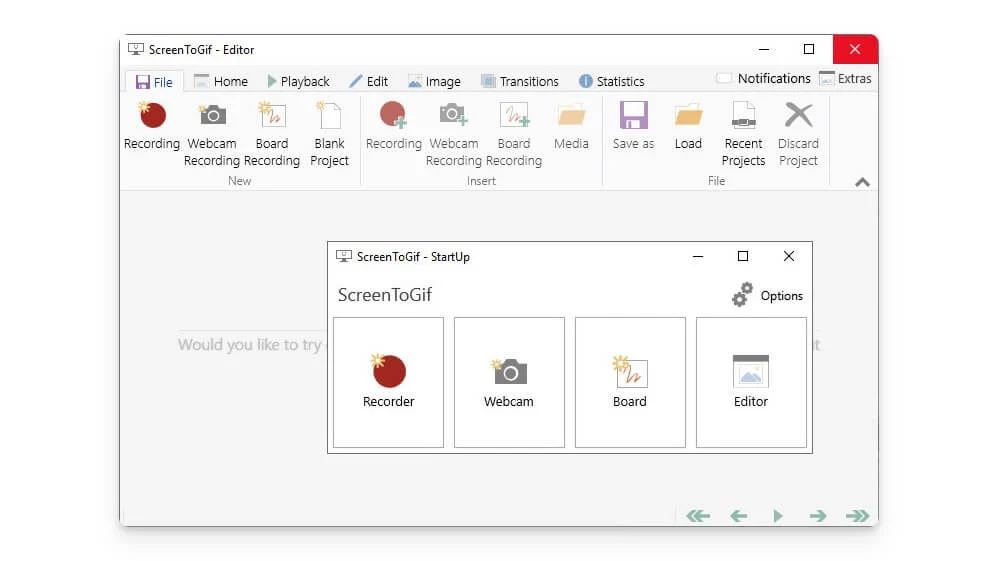Minimize the StartUp window
998x561 pixels.
698,257
